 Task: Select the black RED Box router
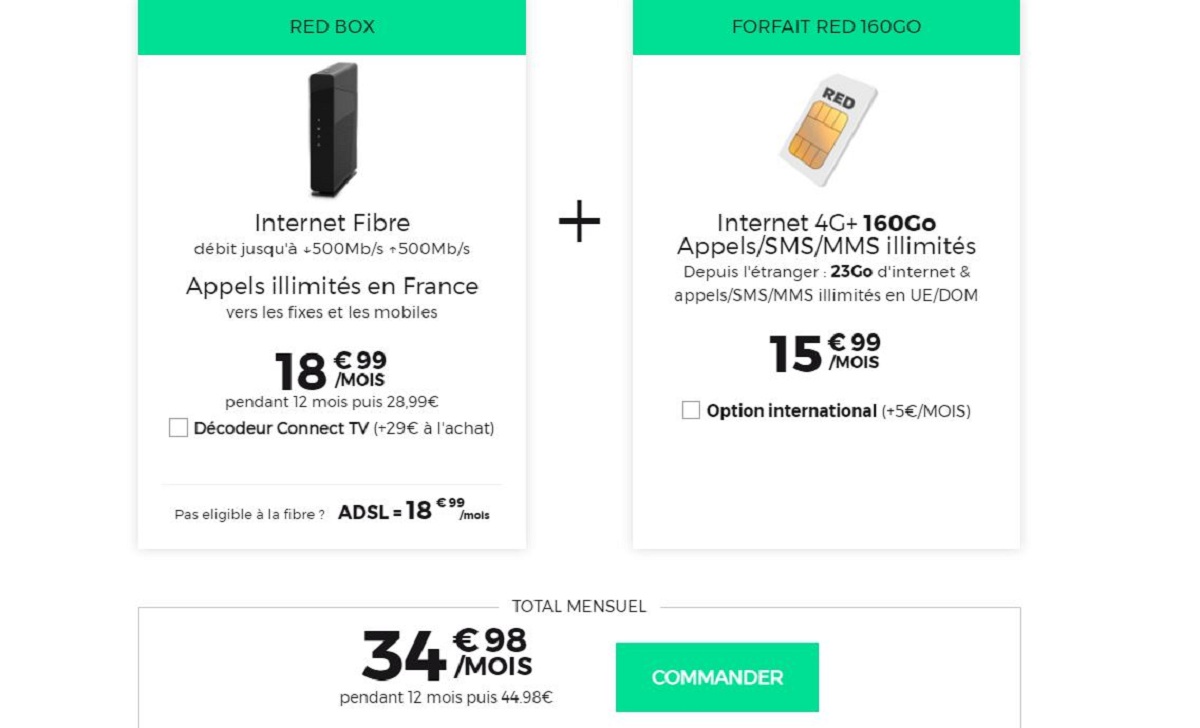(x=332, y=130)
